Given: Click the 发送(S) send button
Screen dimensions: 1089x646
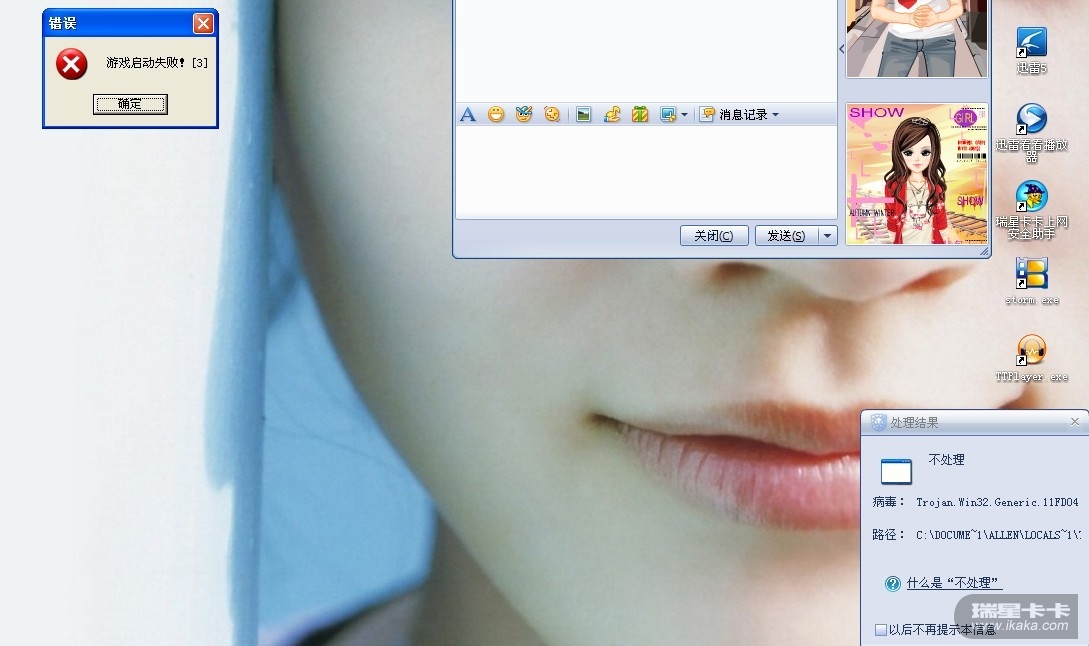Looking at the screenshot, I should 786,235.
